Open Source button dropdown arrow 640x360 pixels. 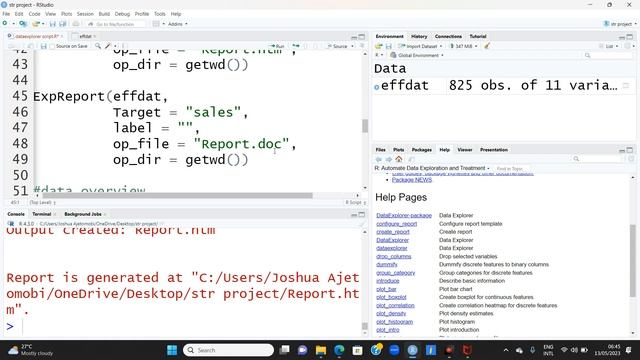[x=352, y=46]
